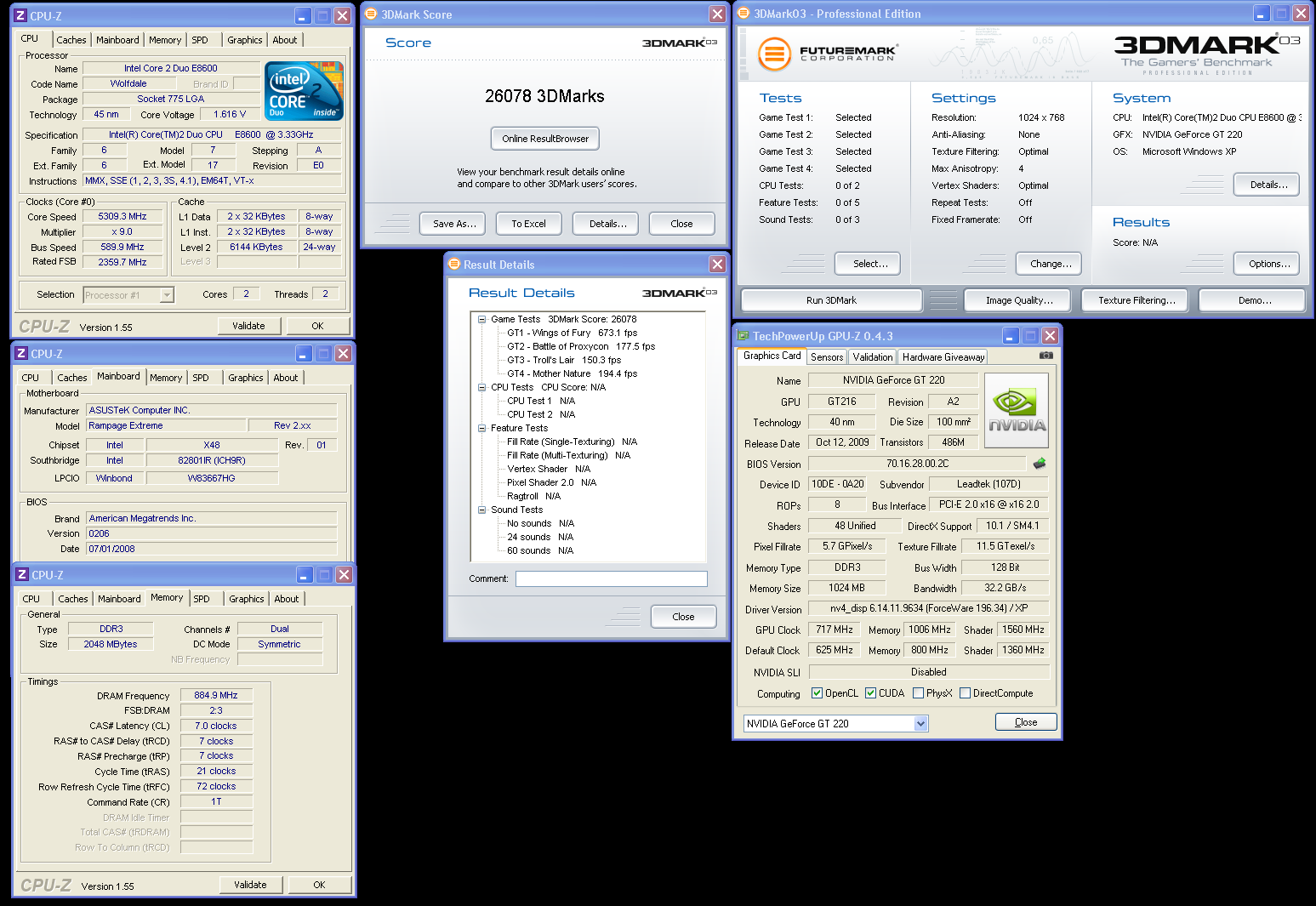1316x906 pixels.
Task: Click the 3DMark Score window title icon
Action: tap(371, 14)
